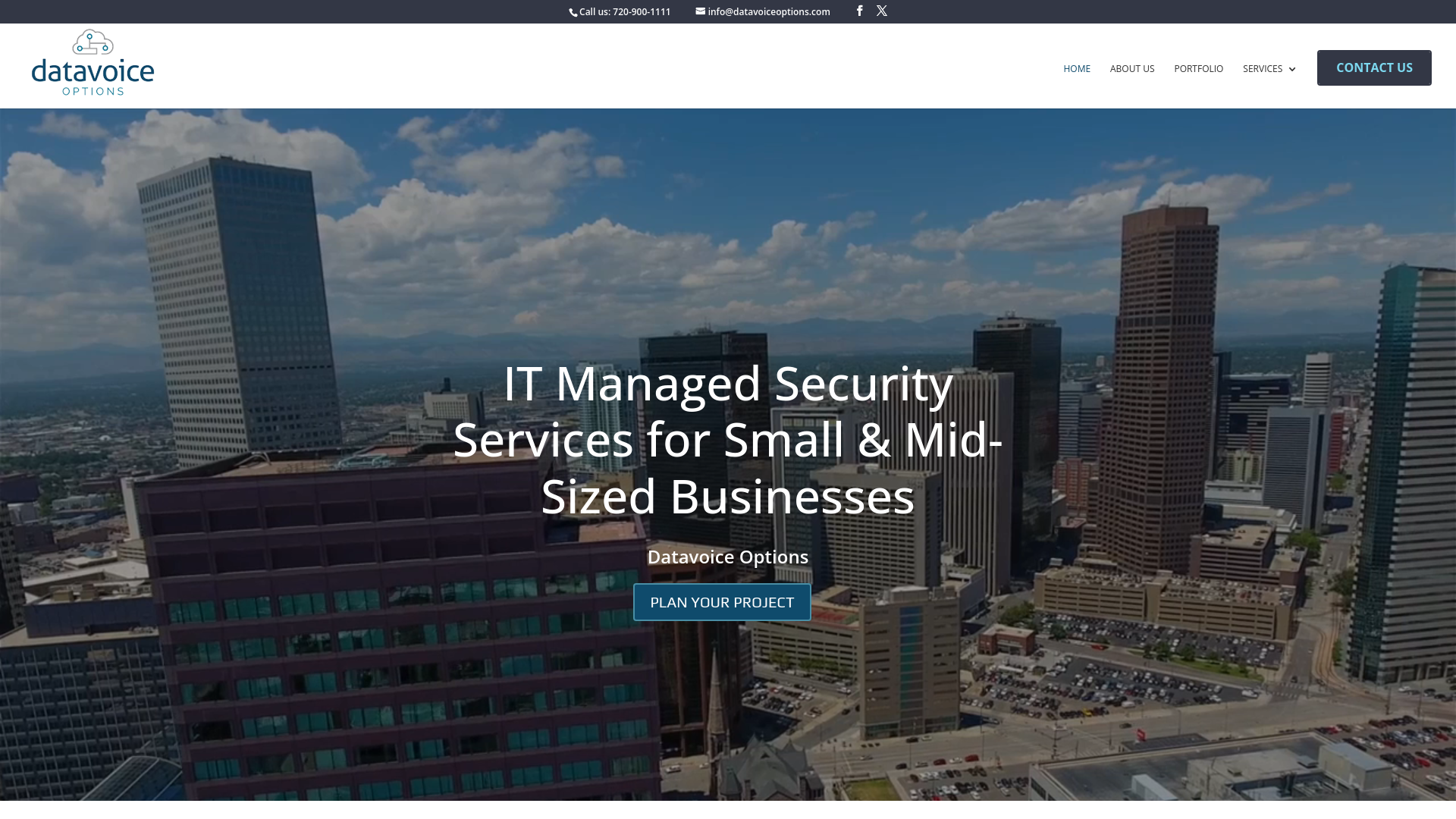Click the Contact Us button
1456x819 pixels.
click(1374, 67)
